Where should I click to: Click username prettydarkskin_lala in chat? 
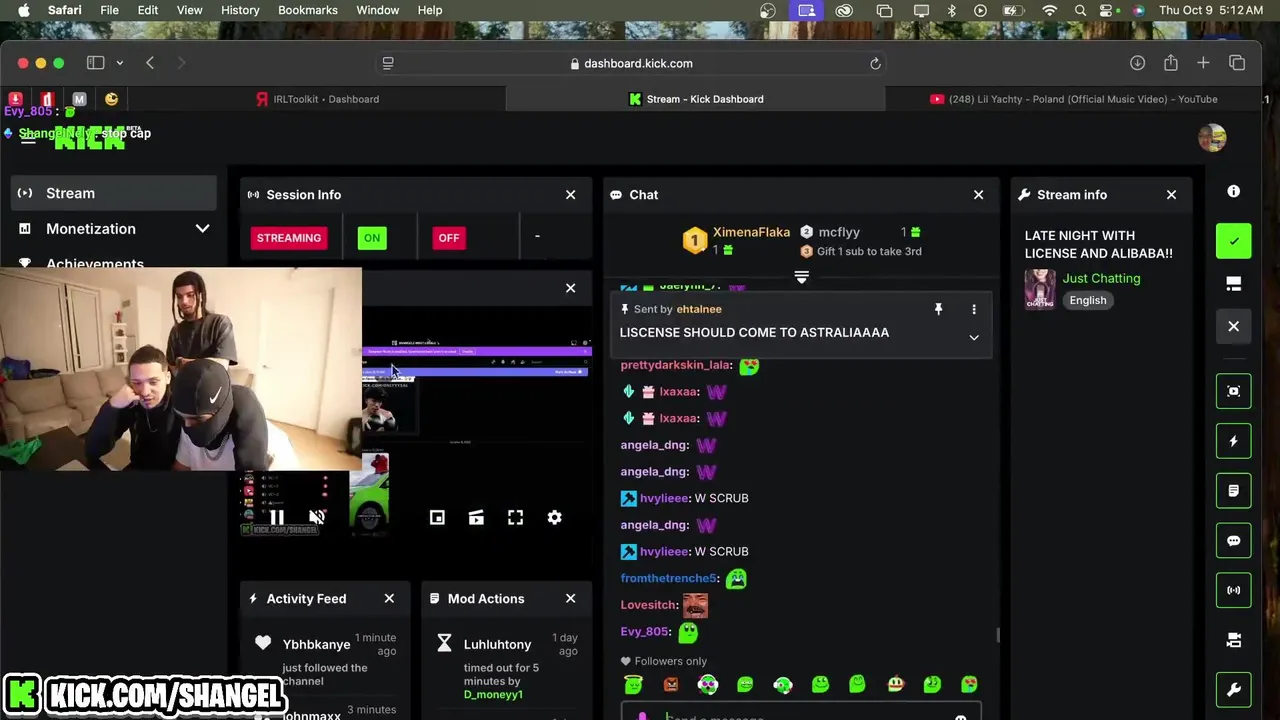click(676, 365)
